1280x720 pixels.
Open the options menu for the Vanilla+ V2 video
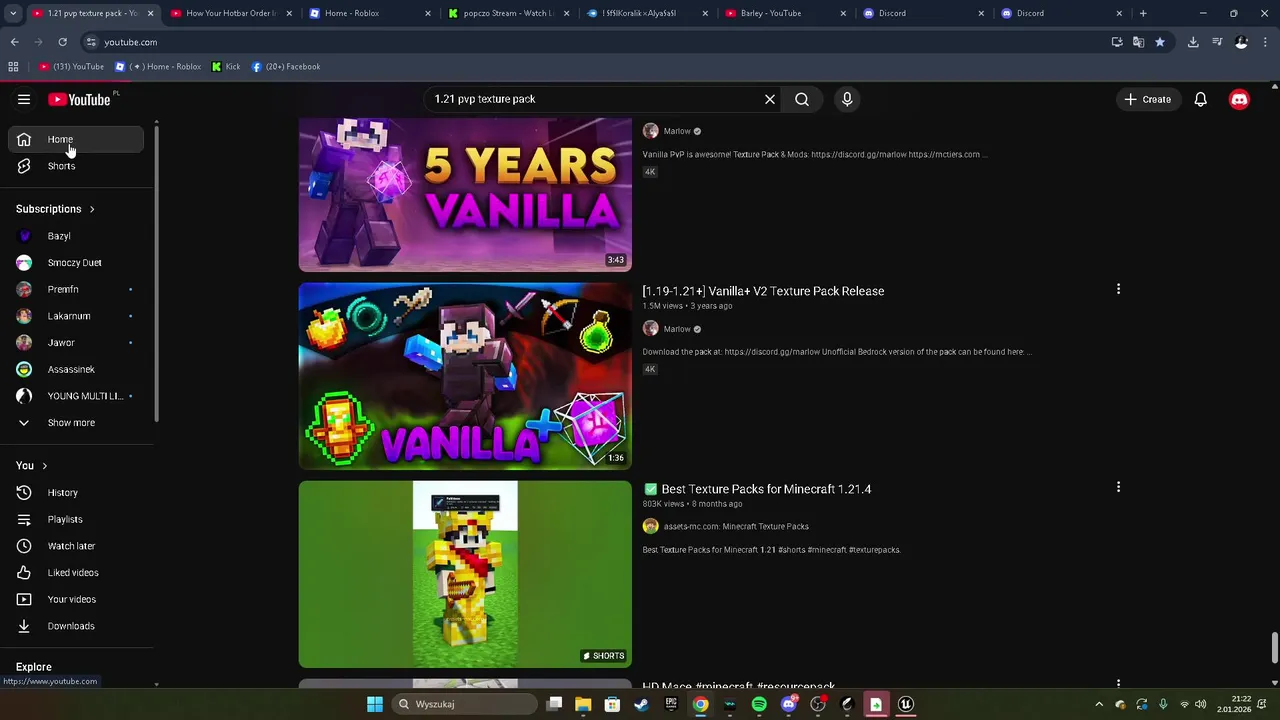point(1118,289)
